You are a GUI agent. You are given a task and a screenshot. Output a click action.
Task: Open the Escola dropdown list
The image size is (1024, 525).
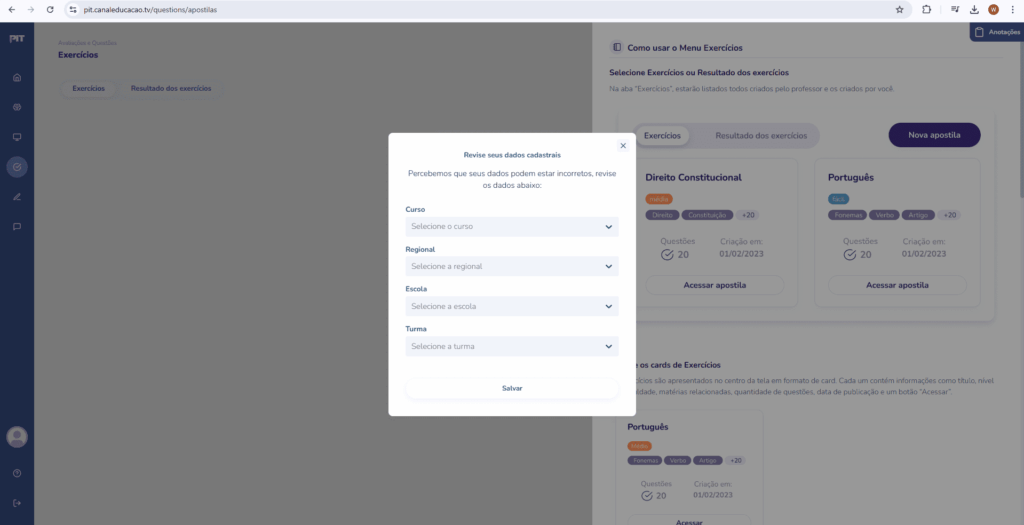click(512, 306)
